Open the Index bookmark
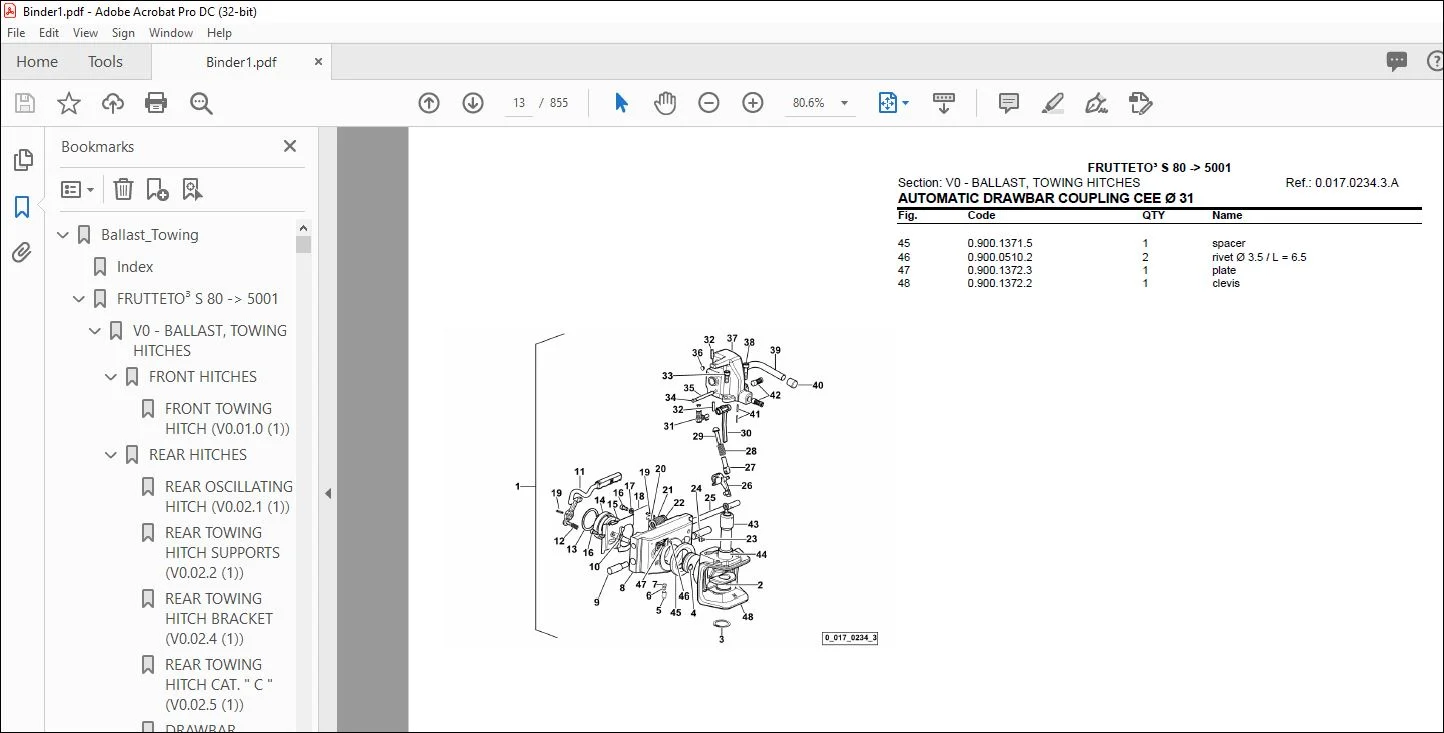This screenshot has height=733, width=1444. coord(135,267)
